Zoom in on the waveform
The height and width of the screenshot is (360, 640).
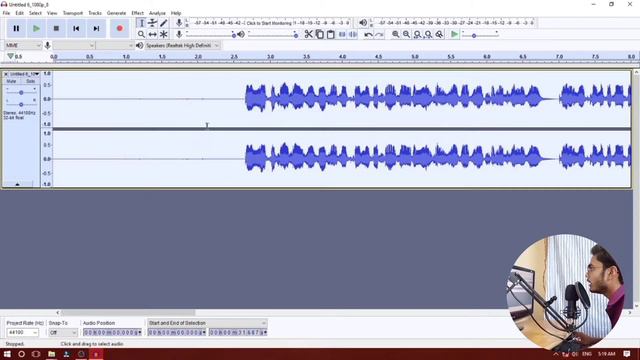(396, 35)
